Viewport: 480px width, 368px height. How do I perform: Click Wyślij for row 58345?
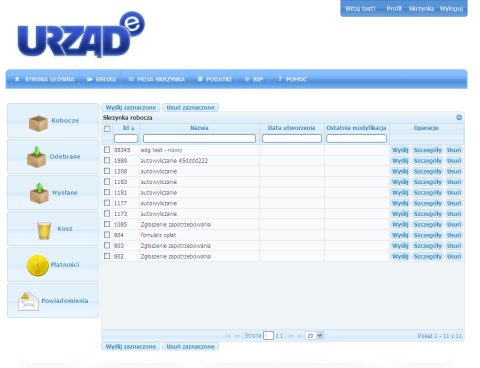(400, 150)
